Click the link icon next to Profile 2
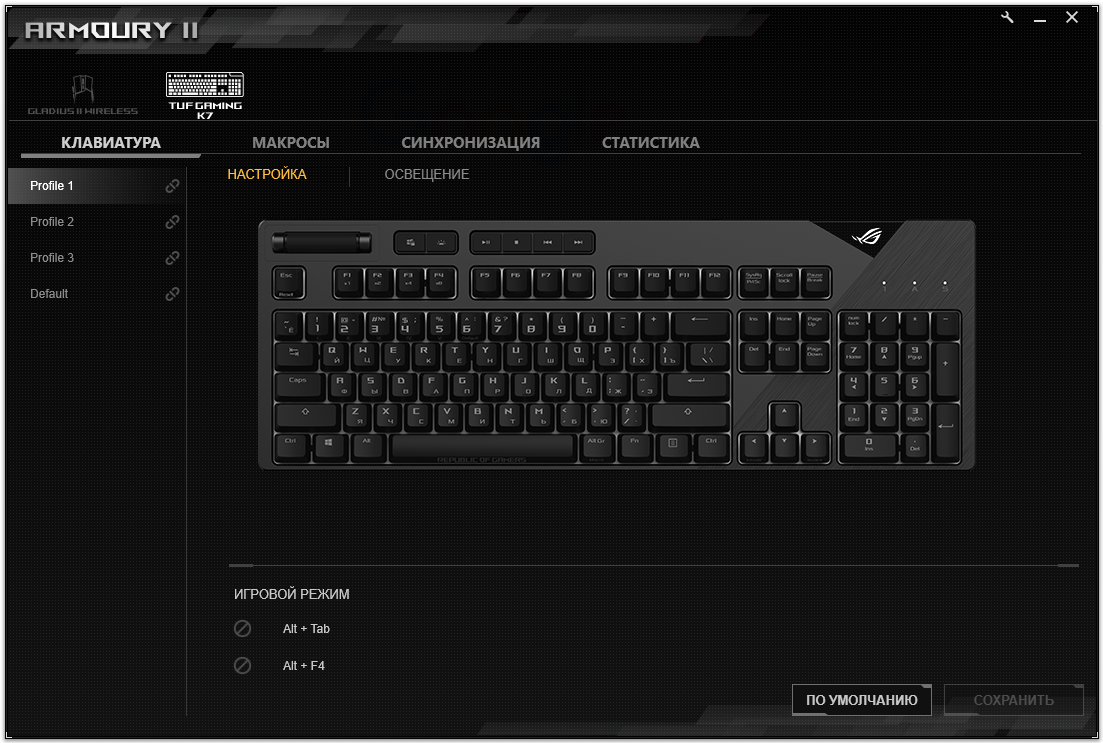This screenshot has height=743, width=1103. click(172, 222)
